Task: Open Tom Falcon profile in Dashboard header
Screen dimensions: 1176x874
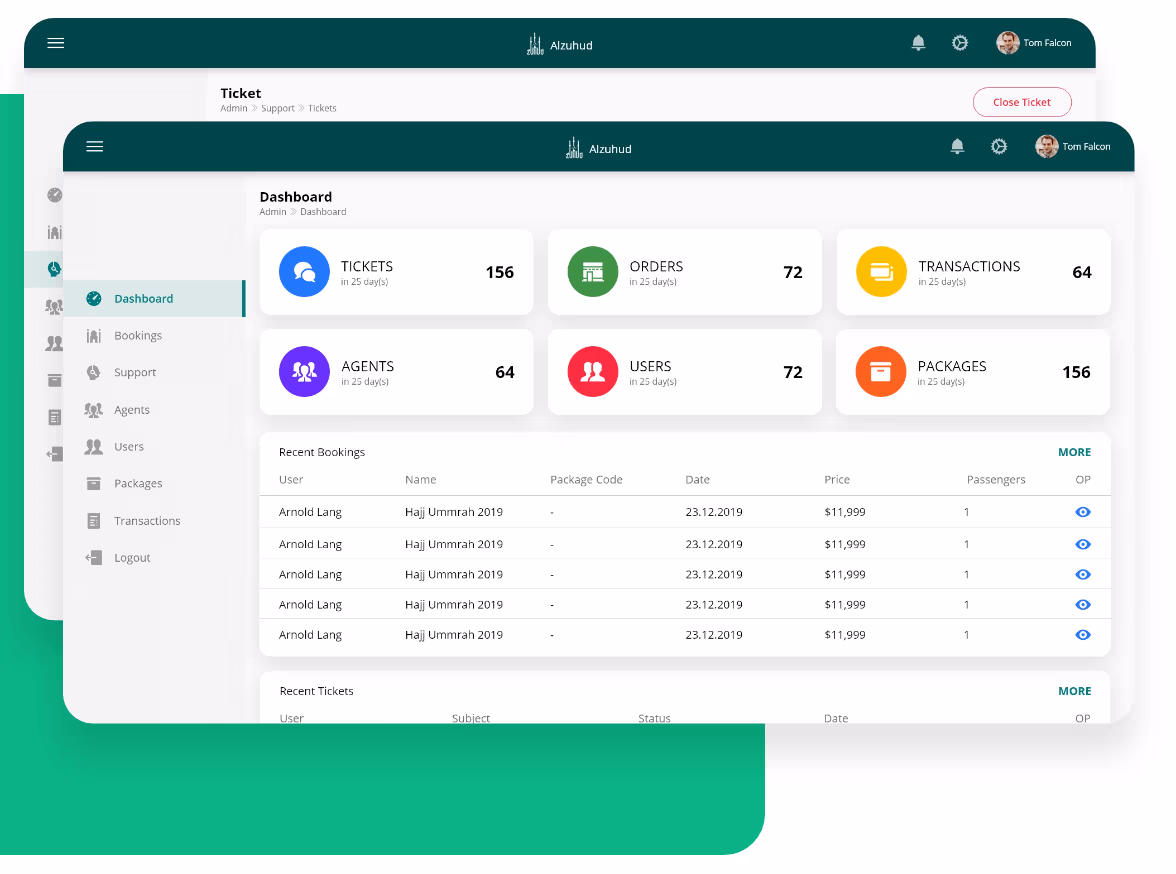Action: [1073, 147]
